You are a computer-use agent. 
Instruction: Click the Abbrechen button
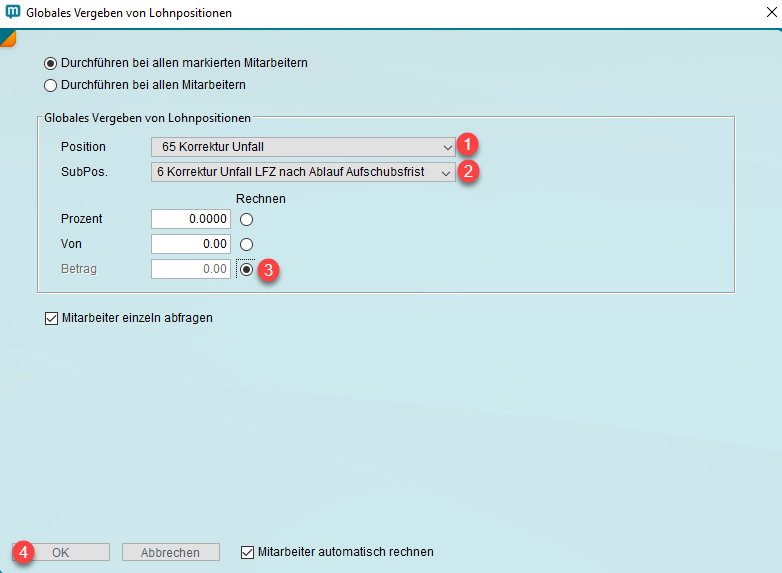click(170, 552)
